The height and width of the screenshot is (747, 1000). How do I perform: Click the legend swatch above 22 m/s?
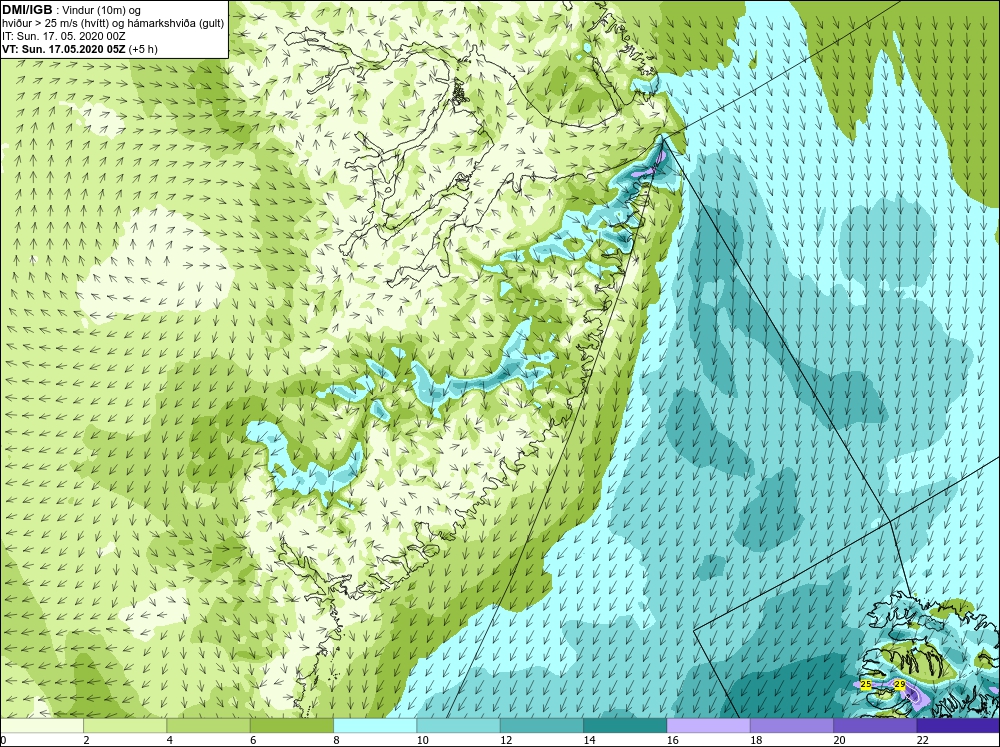tap(959, 726)
